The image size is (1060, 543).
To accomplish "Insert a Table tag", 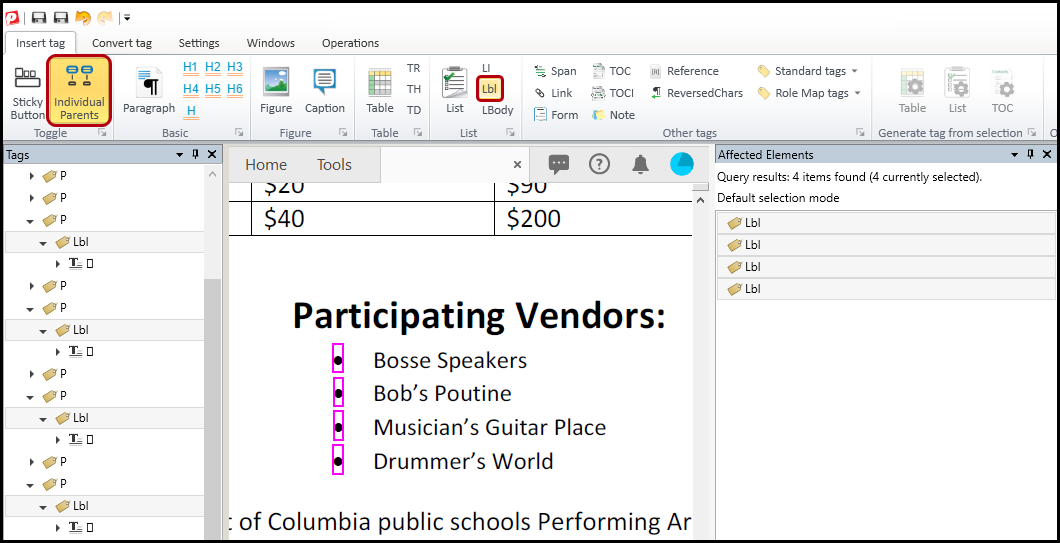I will (x=380, y=91).
